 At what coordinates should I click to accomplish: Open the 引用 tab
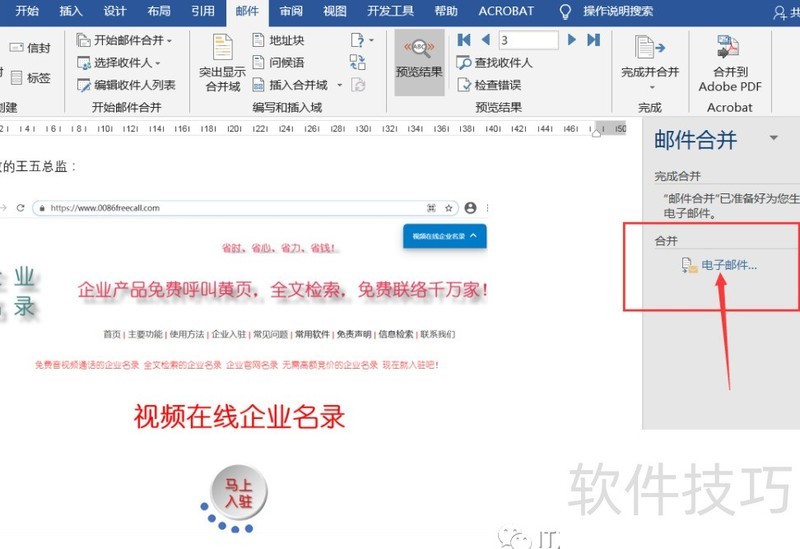pyautogui.click(x=203, y=11)
